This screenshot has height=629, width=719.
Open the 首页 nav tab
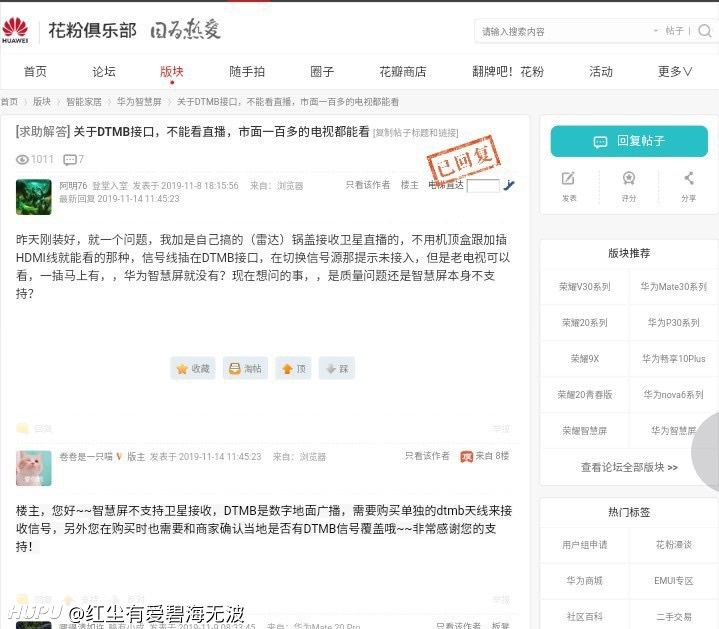pos(35,72)
